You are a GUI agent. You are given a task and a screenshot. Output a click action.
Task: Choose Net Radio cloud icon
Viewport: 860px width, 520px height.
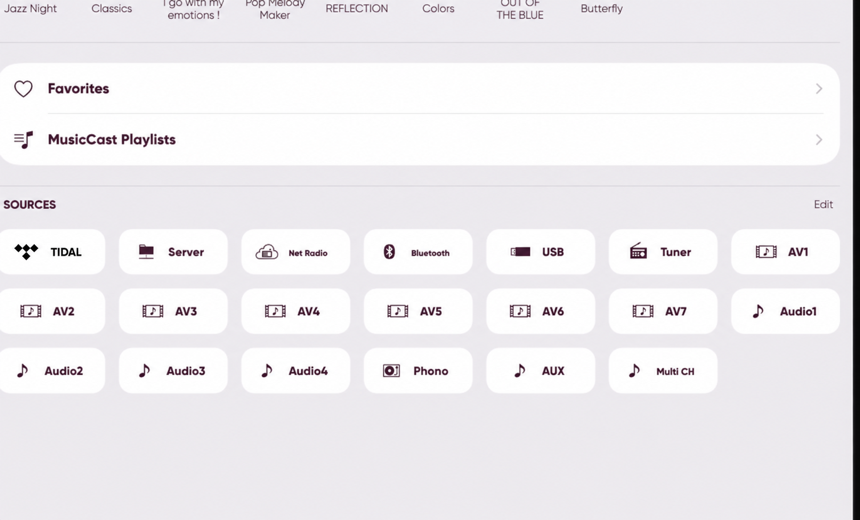click(267, 252)
